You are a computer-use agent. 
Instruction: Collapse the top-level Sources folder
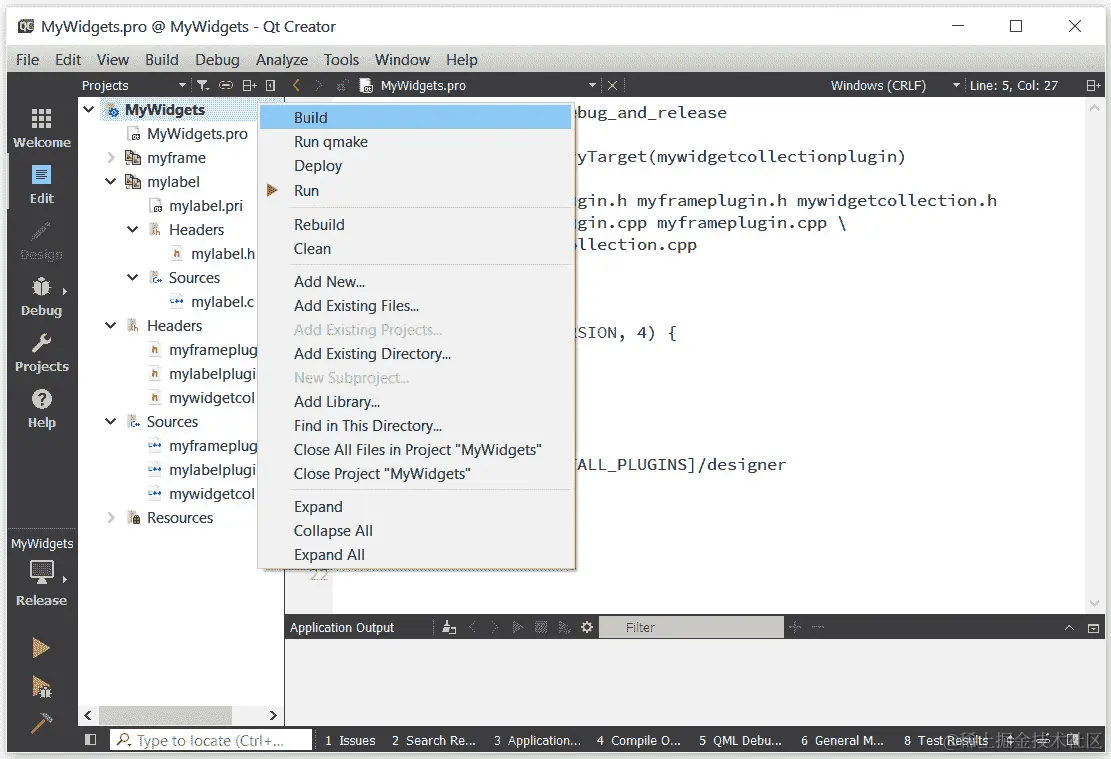(x=111, y=422)
